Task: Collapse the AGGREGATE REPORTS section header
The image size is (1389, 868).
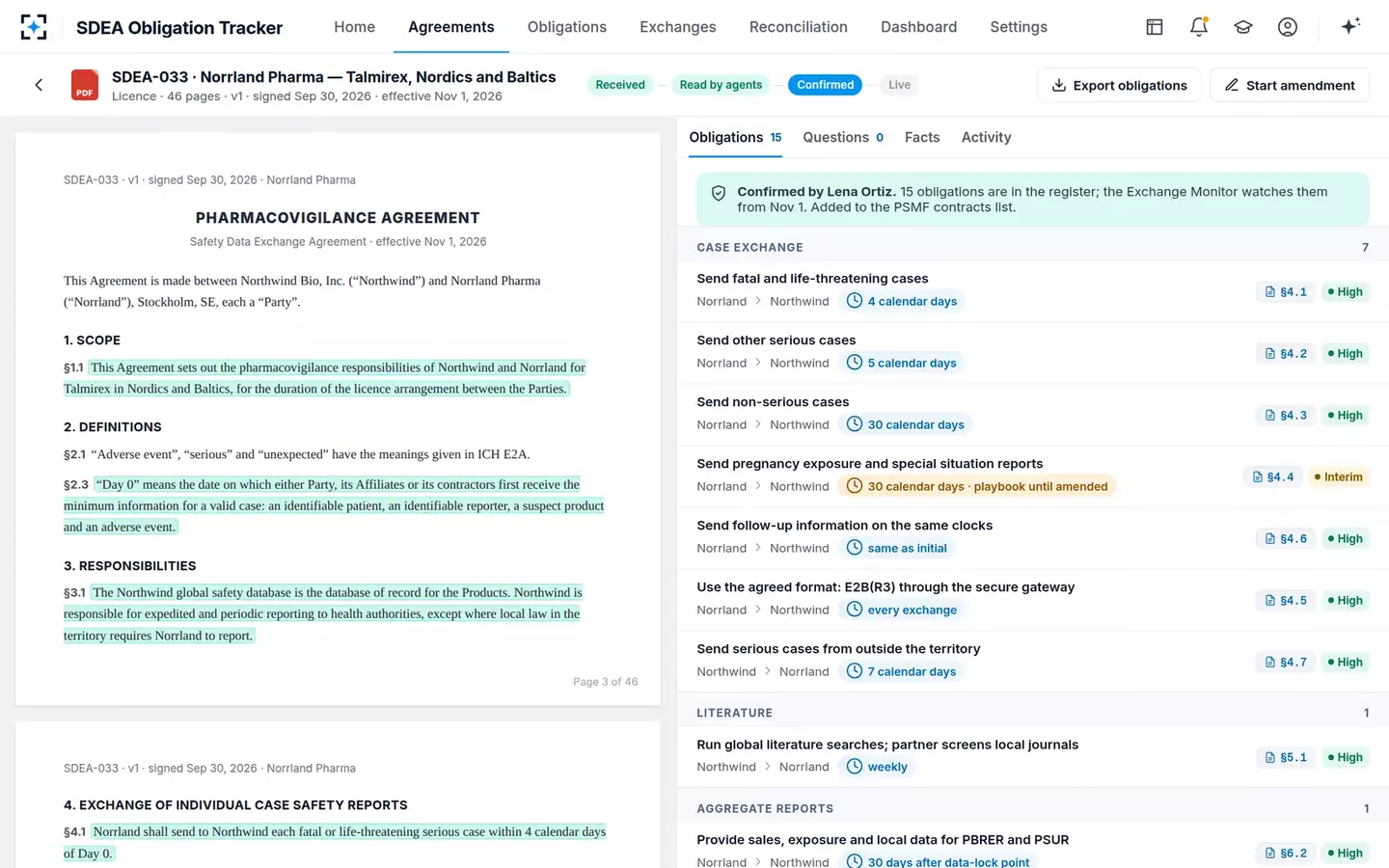Action: (x=1033, y=808)
